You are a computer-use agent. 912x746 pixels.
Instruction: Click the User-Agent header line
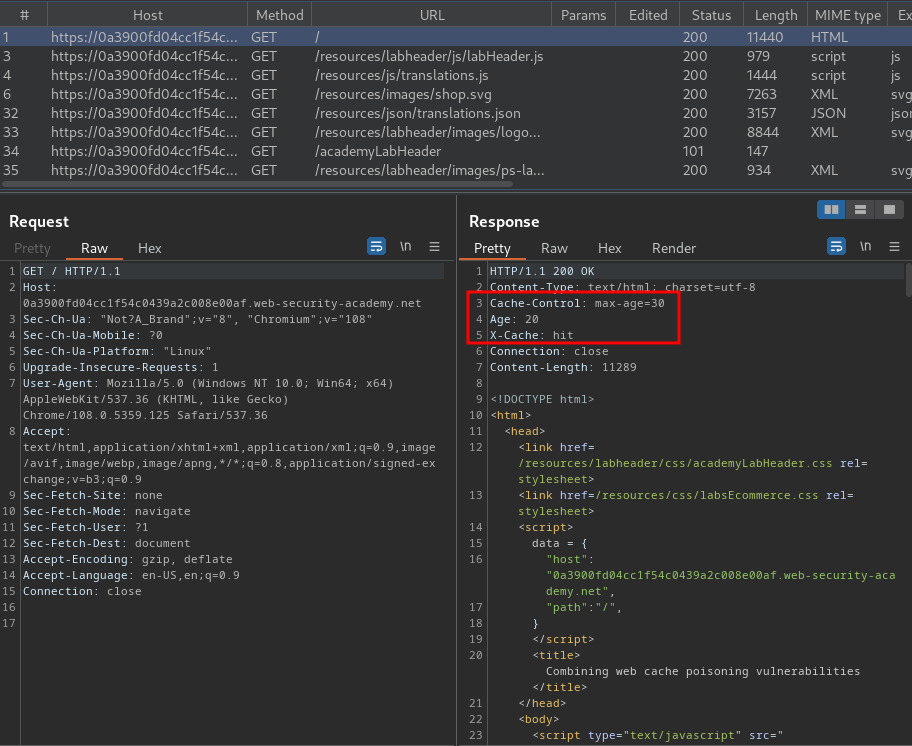pos(208,399)
